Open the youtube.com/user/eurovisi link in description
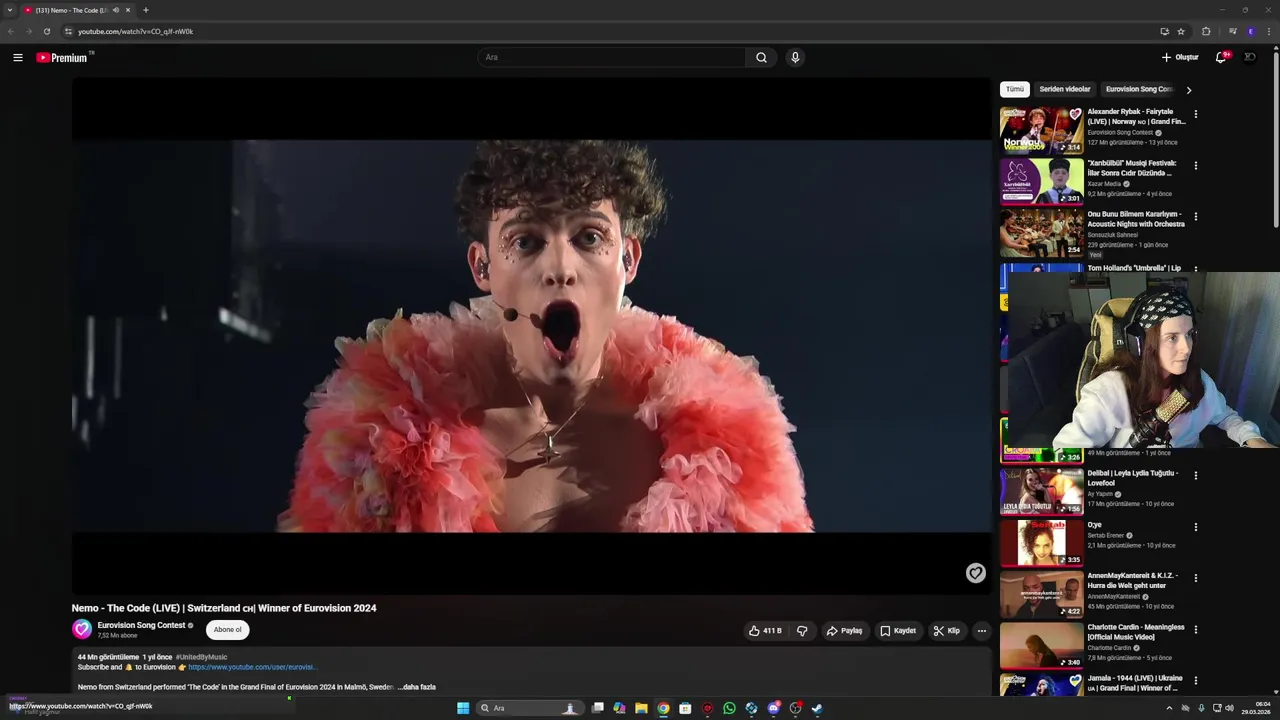Viewport: 1280px width, 720px height. pyautogui.click(x=252, y=667)
